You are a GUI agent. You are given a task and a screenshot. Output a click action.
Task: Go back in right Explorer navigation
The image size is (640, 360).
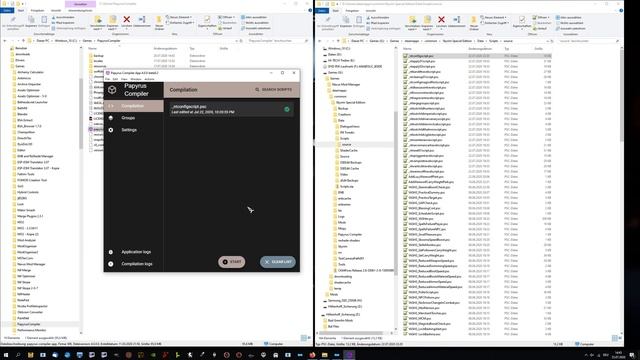pyautogui.click(x=320, y=41)
